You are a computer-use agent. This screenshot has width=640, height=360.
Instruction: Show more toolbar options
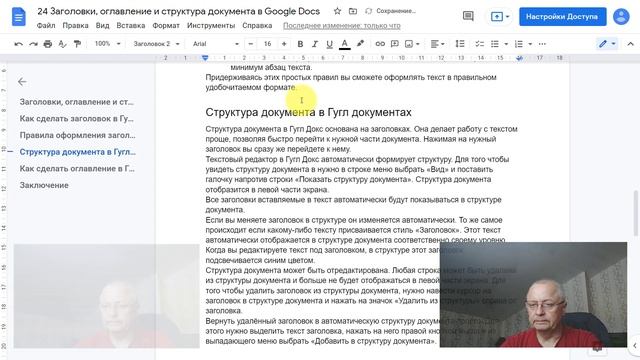(x=542, y=44)
